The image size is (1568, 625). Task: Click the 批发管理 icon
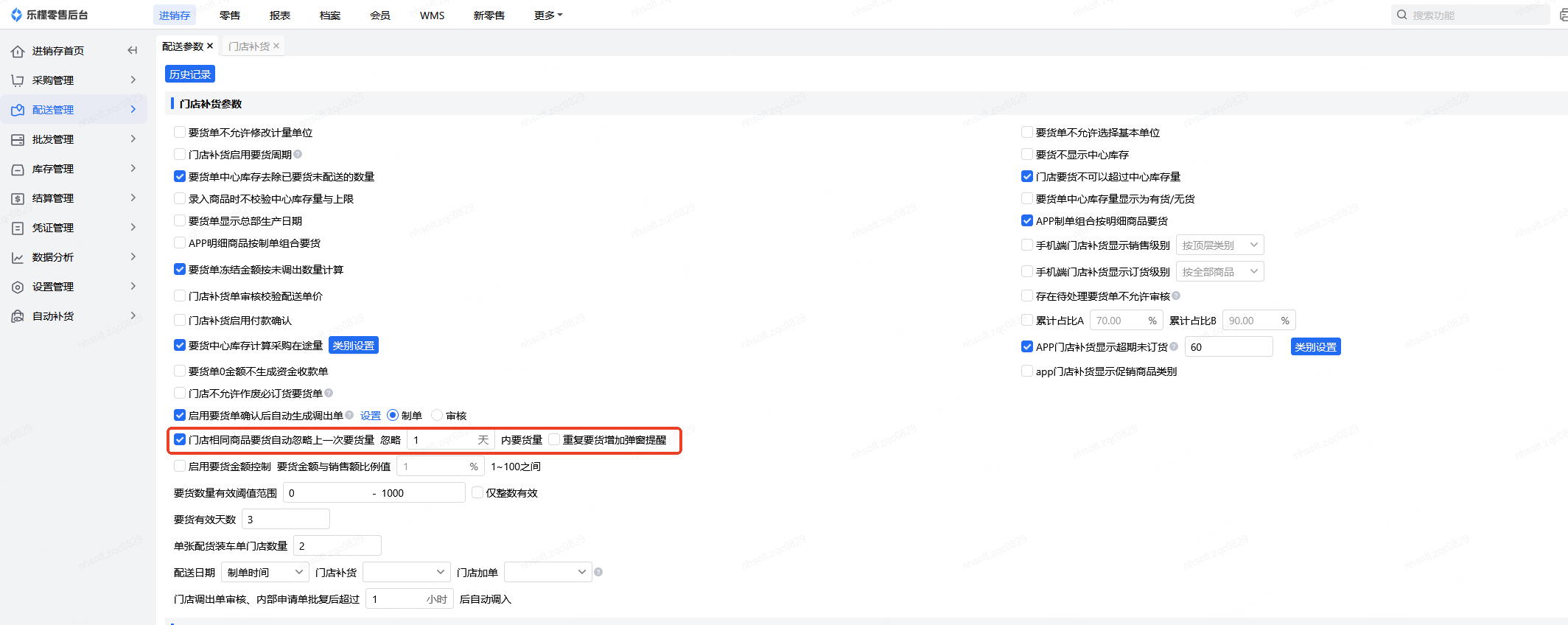coord(18,139)
